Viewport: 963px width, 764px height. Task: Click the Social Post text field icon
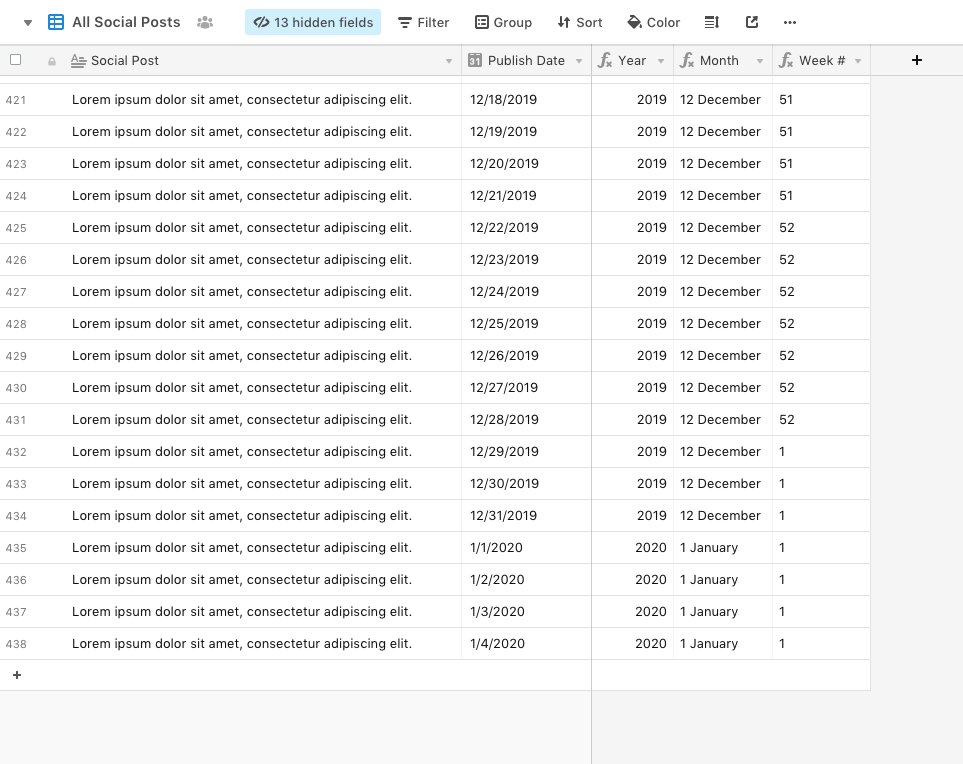pyautogui.click(x=78, y=60)
